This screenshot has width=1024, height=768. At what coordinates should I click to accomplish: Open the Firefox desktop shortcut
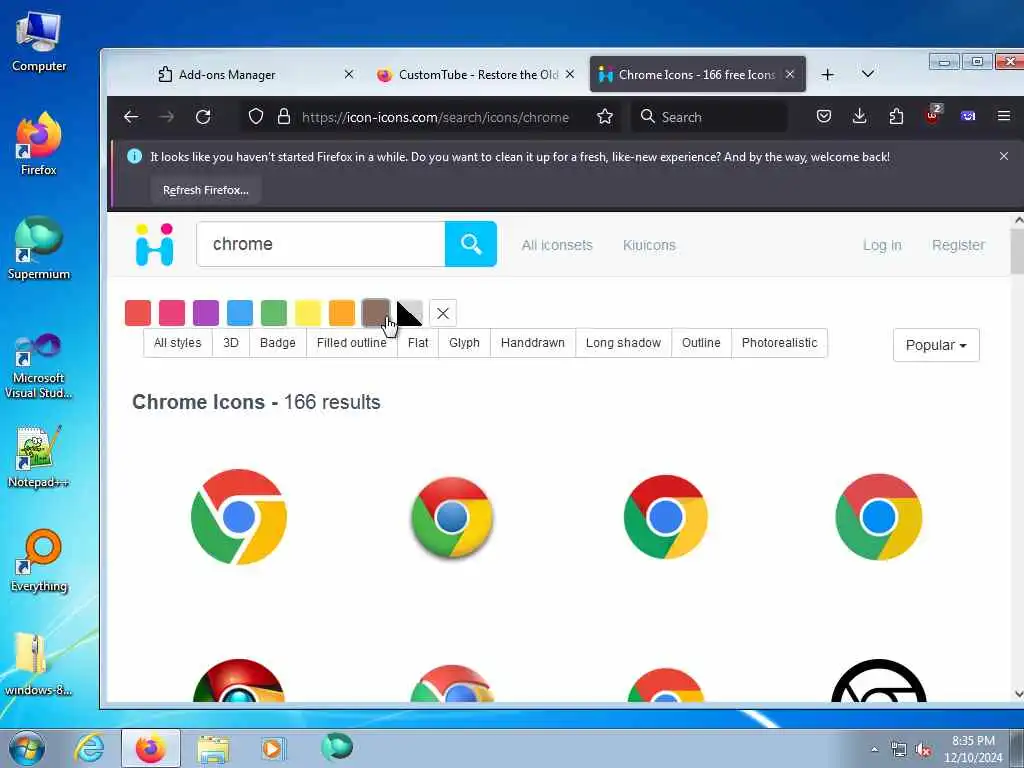point(39,144)
